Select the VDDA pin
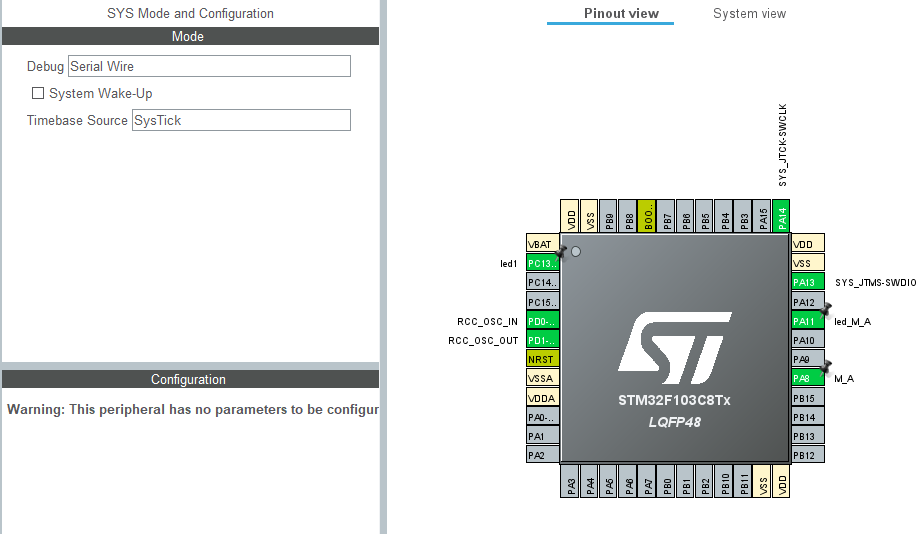Screen dimensions: 924x534 [x=542, y=398]
